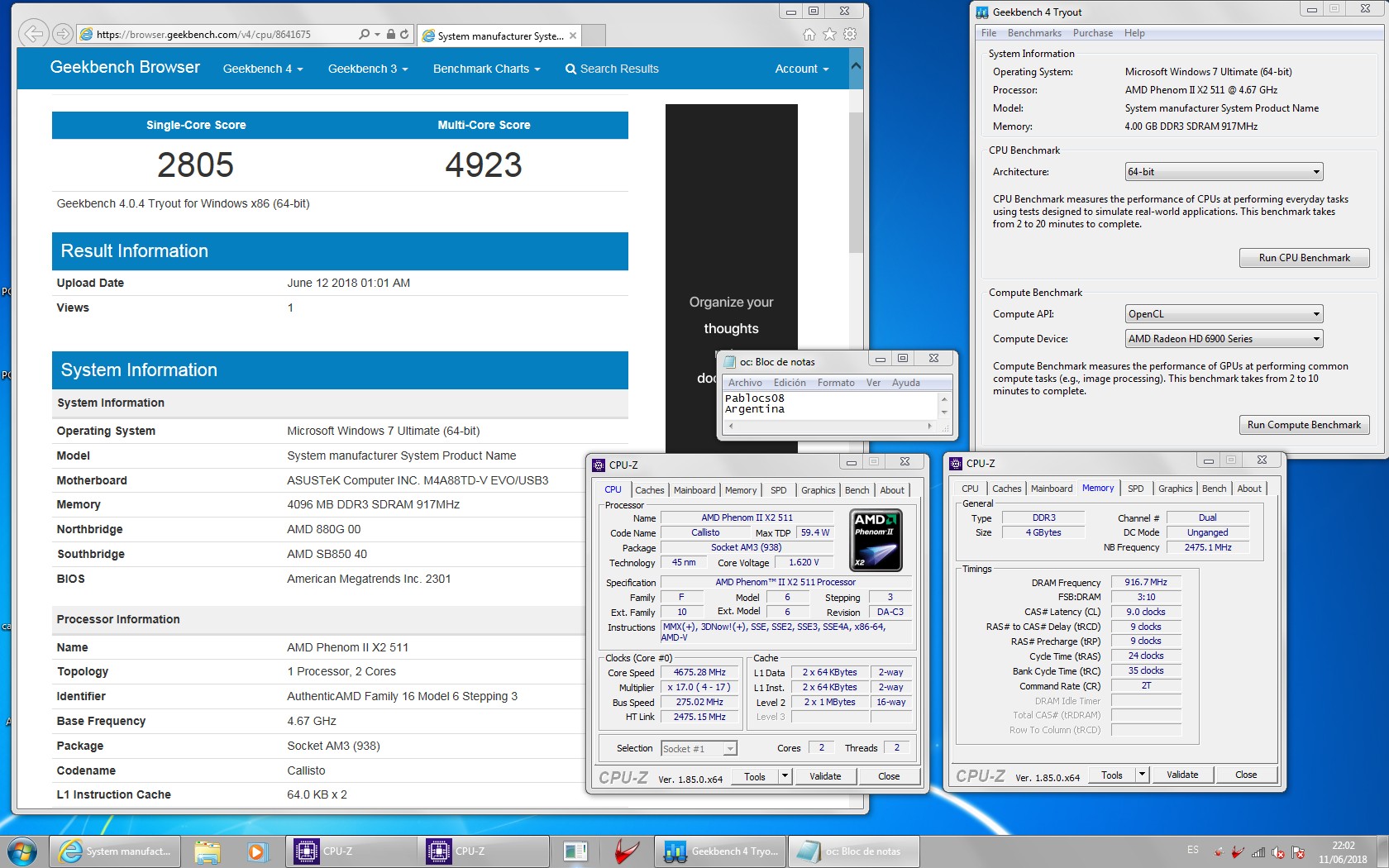The width and height of the screenshot is (1389, 868).
Task: Open Benchmarks menu in Geekbench 4 Tryout
Action: point(1034,33)
